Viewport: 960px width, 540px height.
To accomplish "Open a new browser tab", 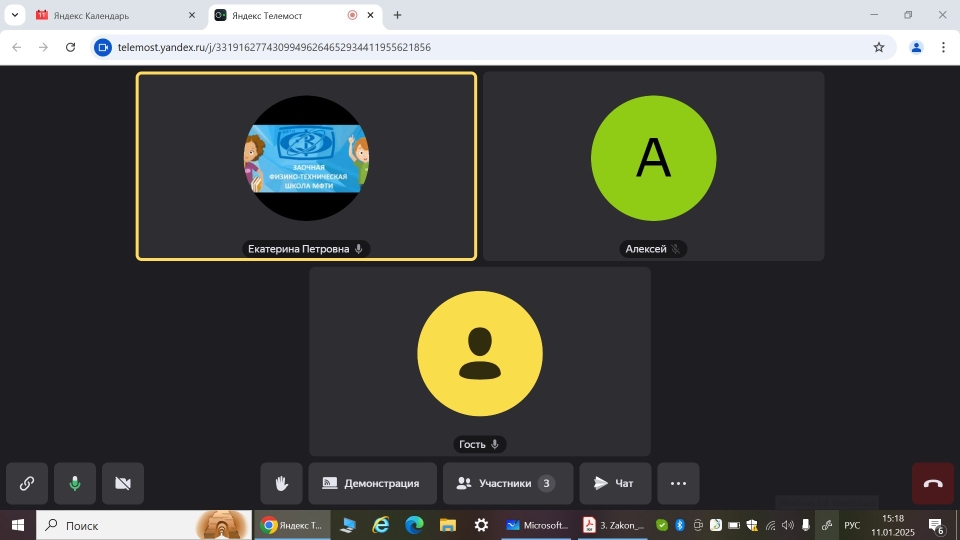I will click(x=397, y=15).
